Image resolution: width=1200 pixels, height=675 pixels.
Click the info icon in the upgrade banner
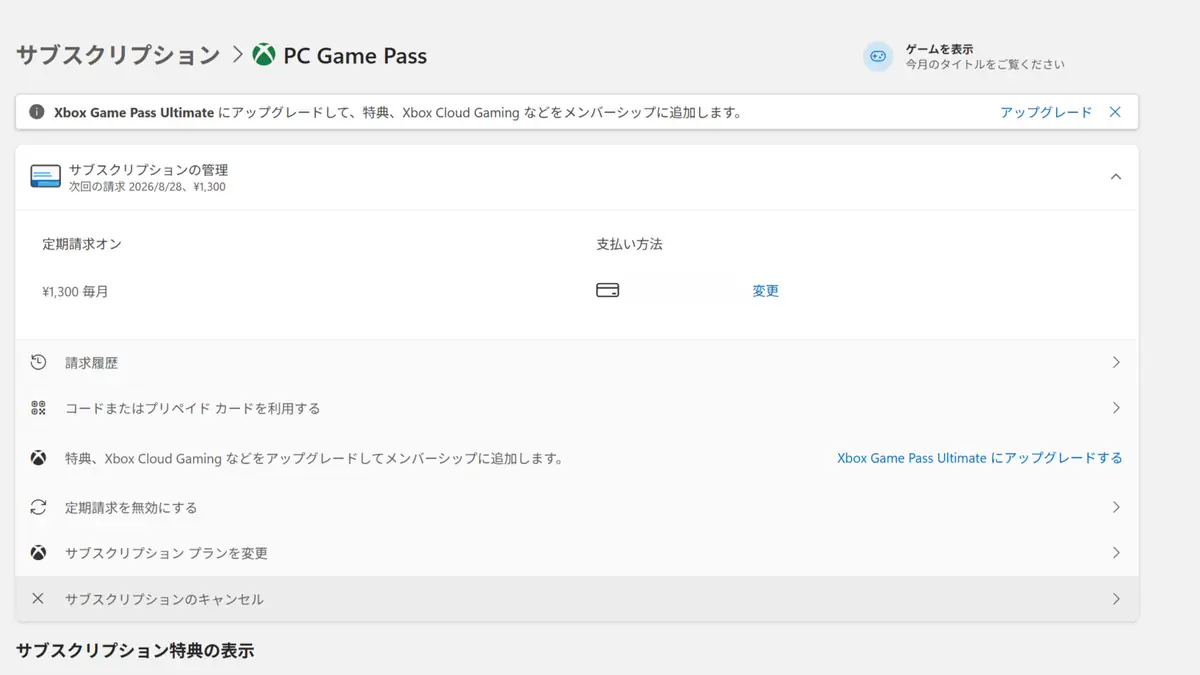pyautogui.click(x=37, y=112)
